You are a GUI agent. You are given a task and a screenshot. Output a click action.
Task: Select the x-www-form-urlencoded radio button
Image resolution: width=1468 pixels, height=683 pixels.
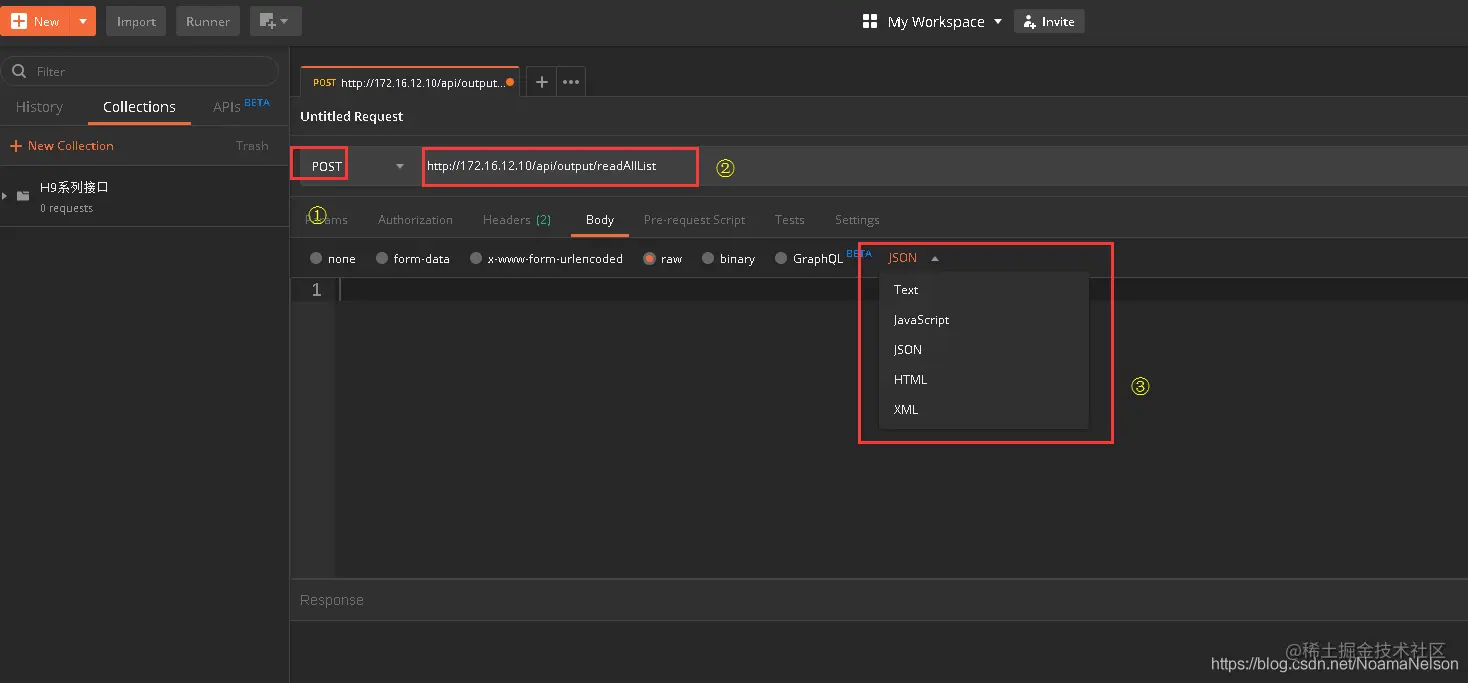(476, 258)
